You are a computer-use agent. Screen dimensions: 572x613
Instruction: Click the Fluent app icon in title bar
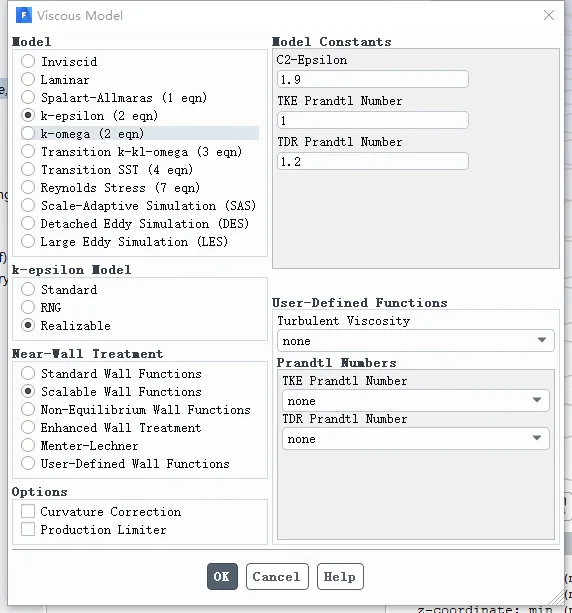24,16
